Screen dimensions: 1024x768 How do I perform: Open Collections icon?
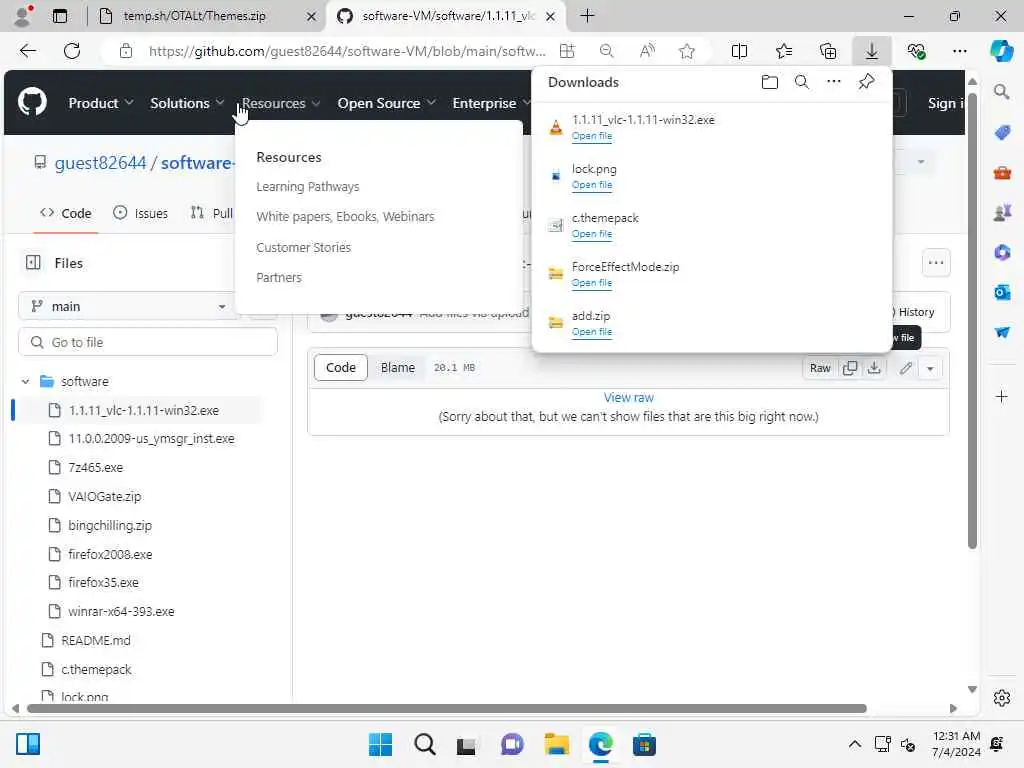[x=827, y=51]
